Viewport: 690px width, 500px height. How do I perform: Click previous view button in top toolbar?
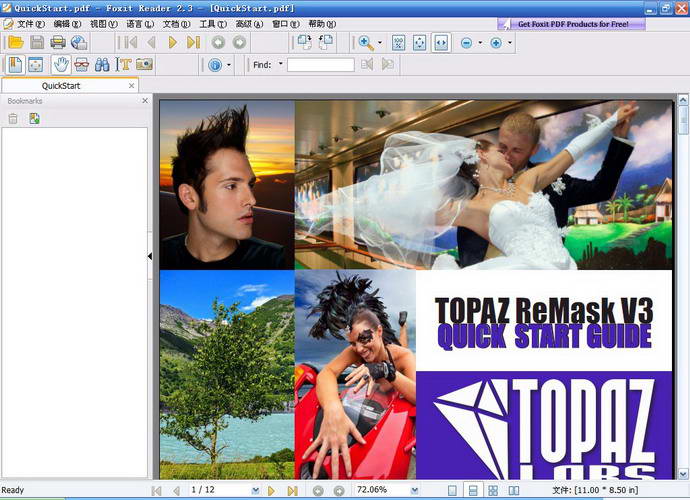coord(218,43)
